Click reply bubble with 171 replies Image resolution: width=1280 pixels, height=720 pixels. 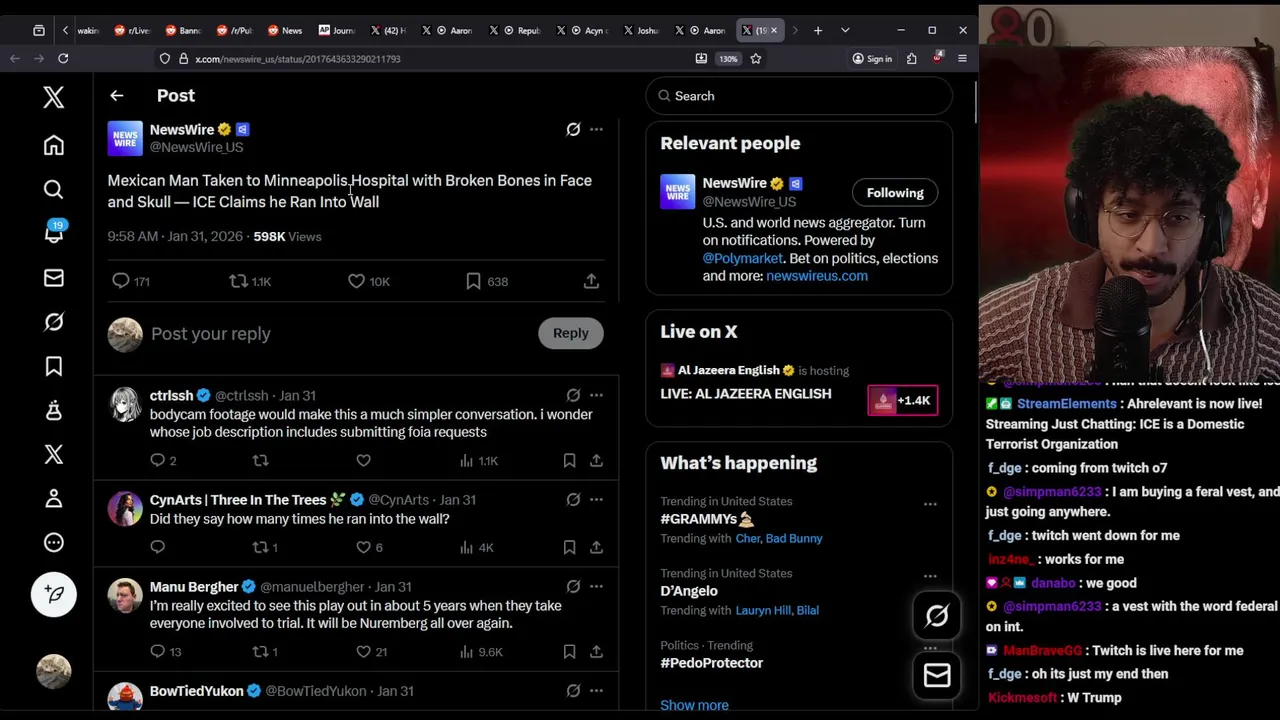pyautogui.click(x=131, y=282)
